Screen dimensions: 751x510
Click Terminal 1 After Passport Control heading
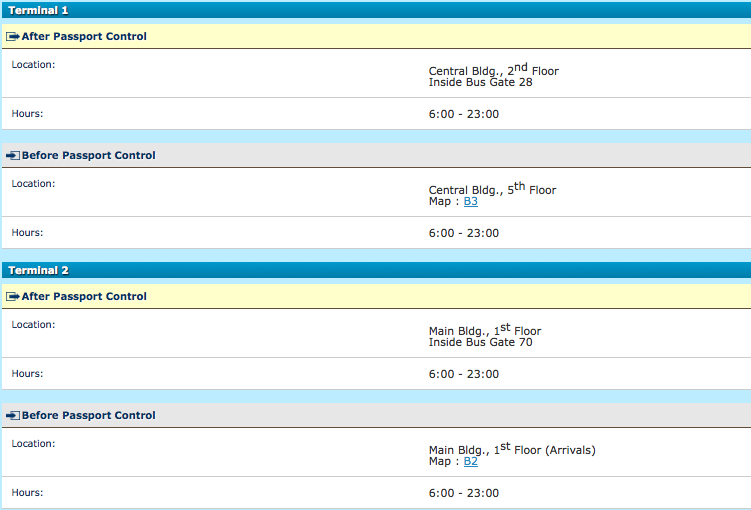[x=84, y=36]
